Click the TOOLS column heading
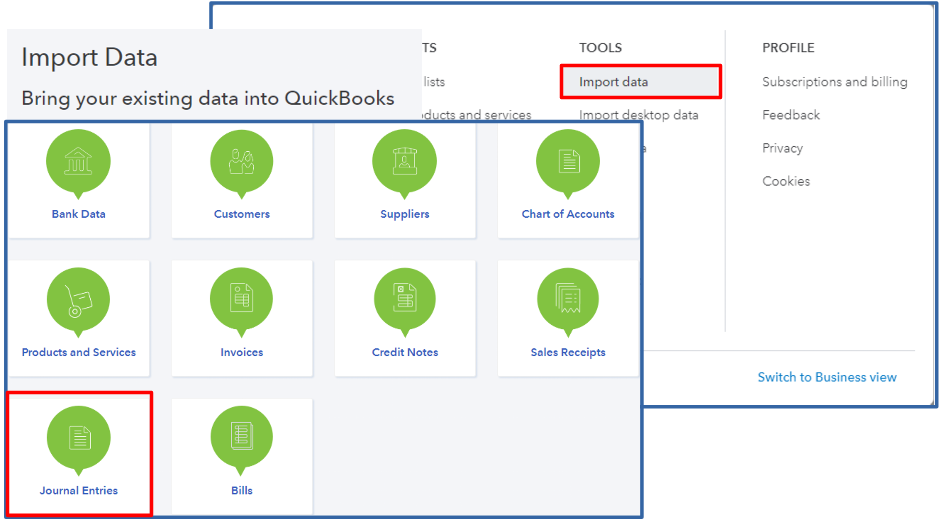 click(600, 47)
